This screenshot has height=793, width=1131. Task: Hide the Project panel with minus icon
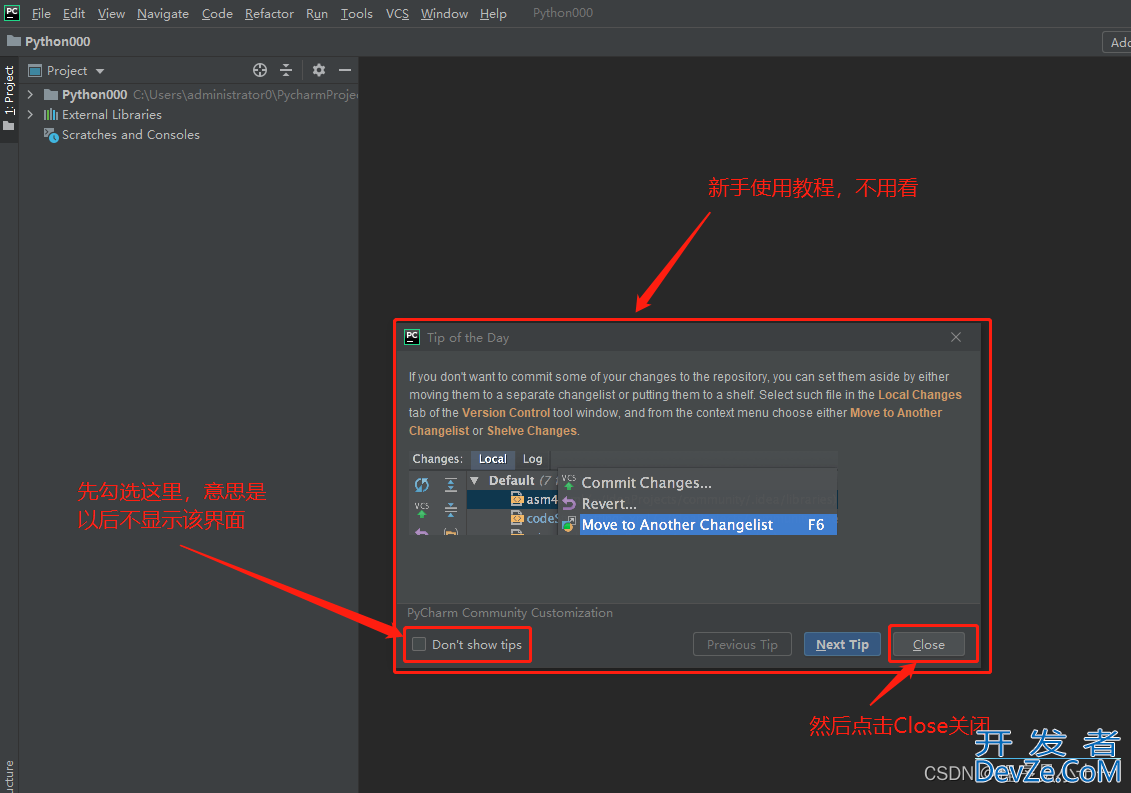pos(345,70)
